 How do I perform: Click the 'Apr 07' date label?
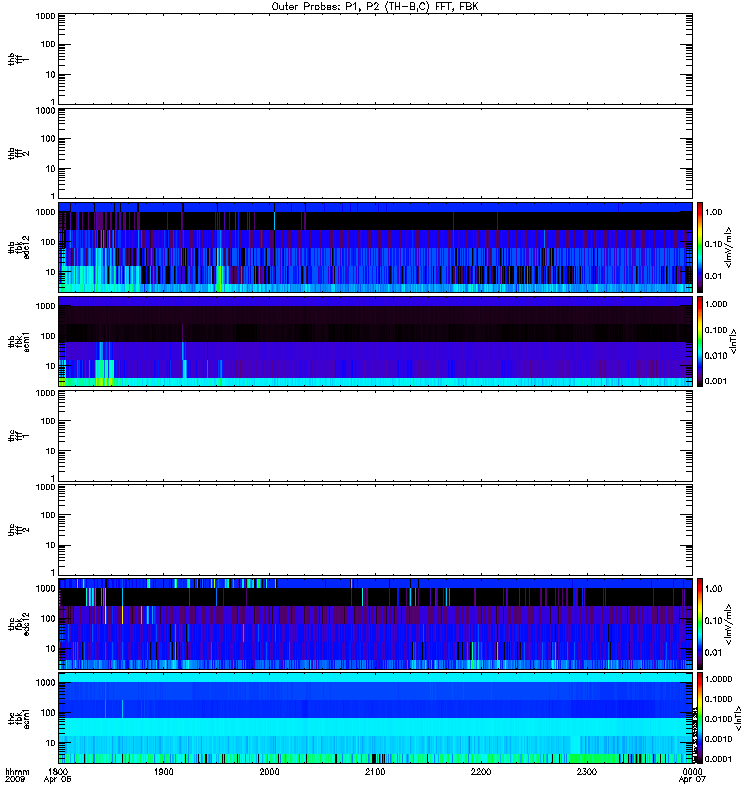coord(692,780)
